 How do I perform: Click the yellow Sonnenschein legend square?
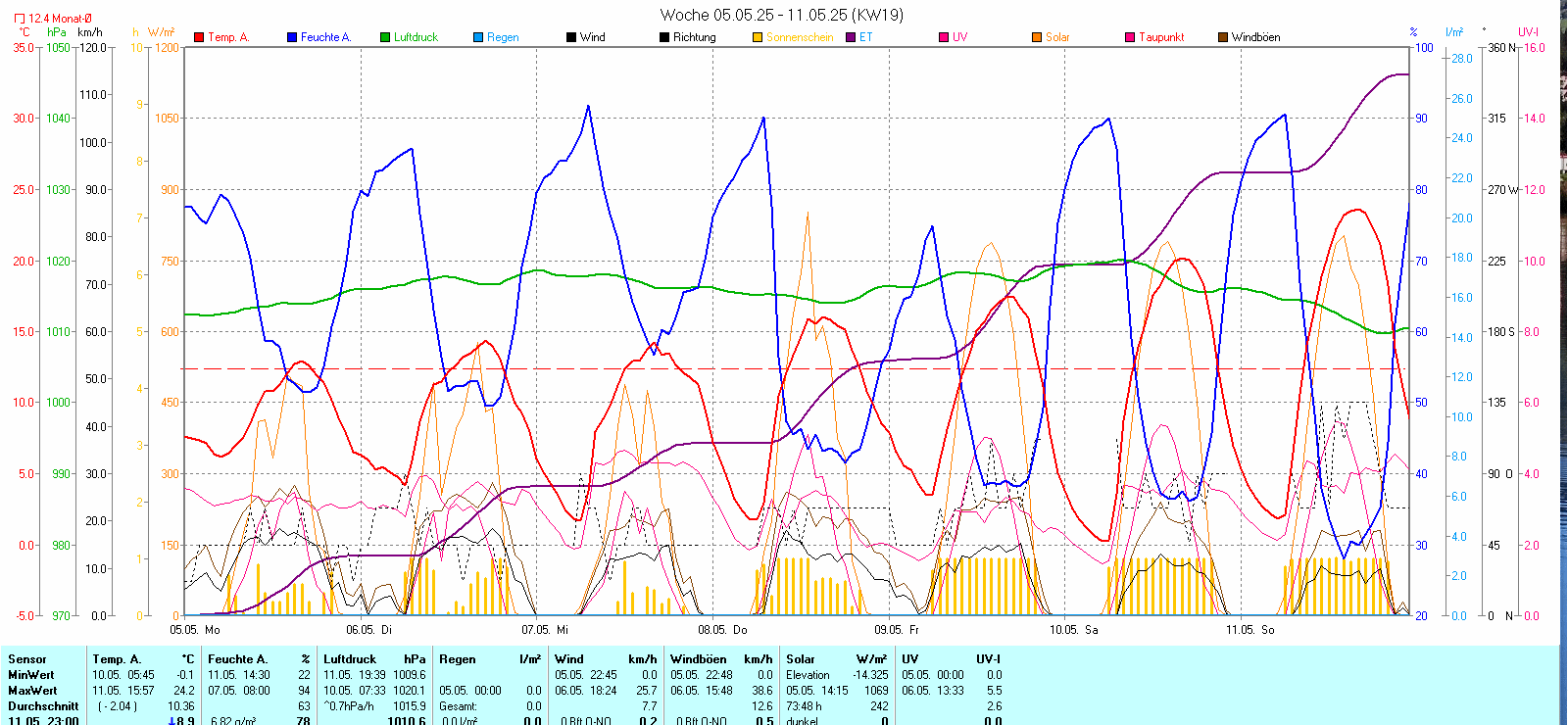(758, 37)
